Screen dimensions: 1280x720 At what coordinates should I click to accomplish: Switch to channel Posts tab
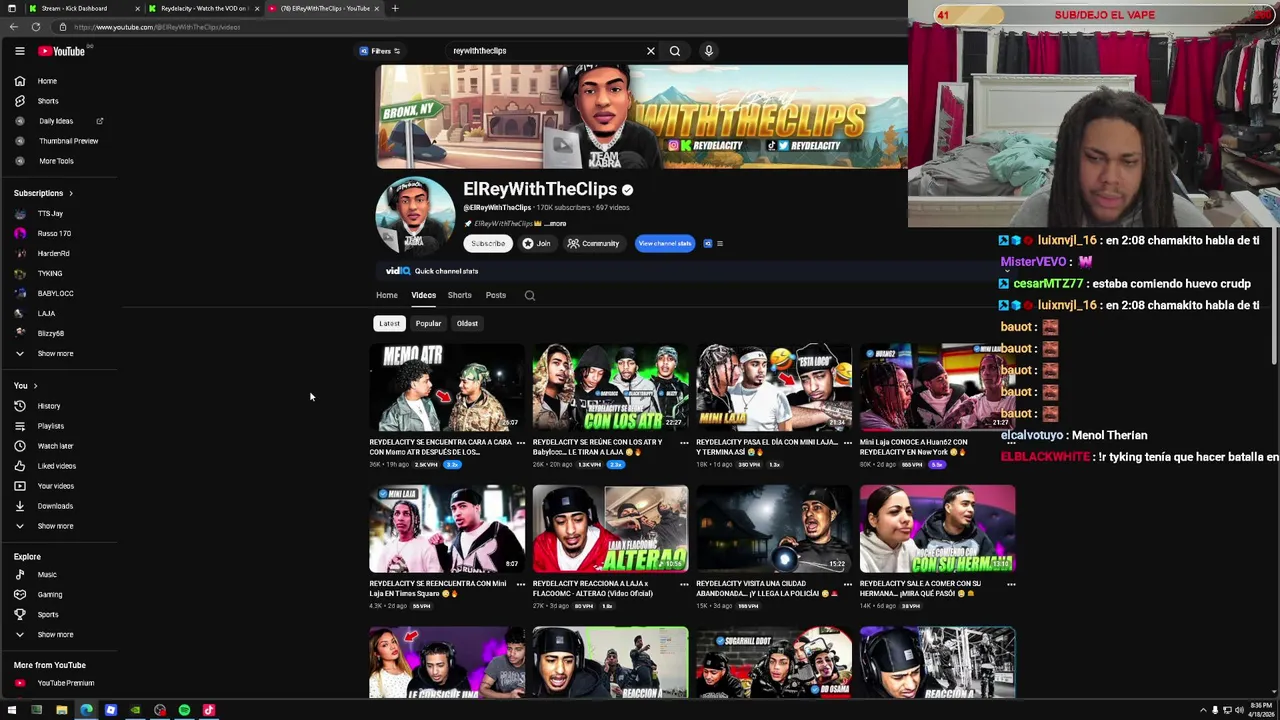pos(495,295)
